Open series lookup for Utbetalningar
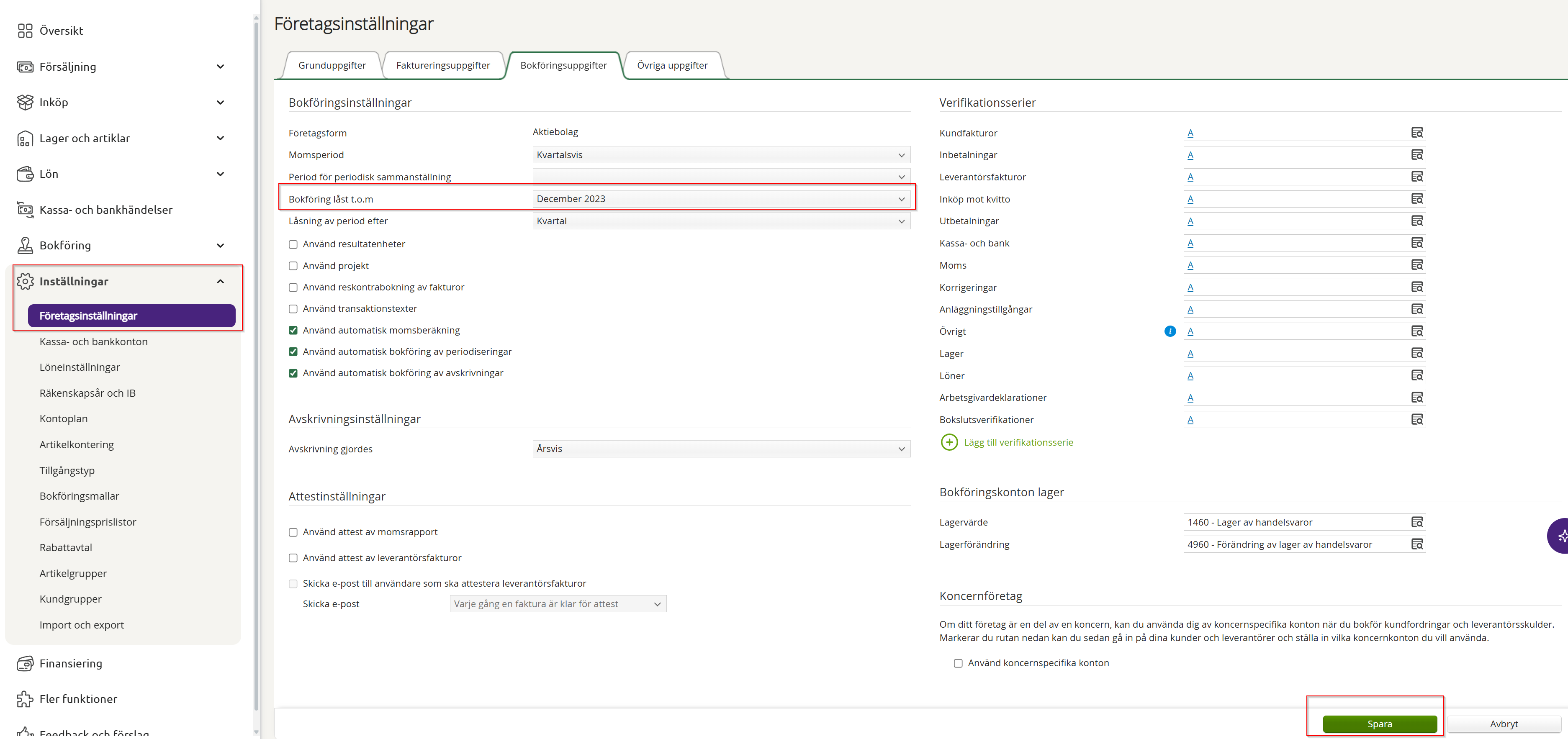Screen dimensions: 1568x739 1417,221
